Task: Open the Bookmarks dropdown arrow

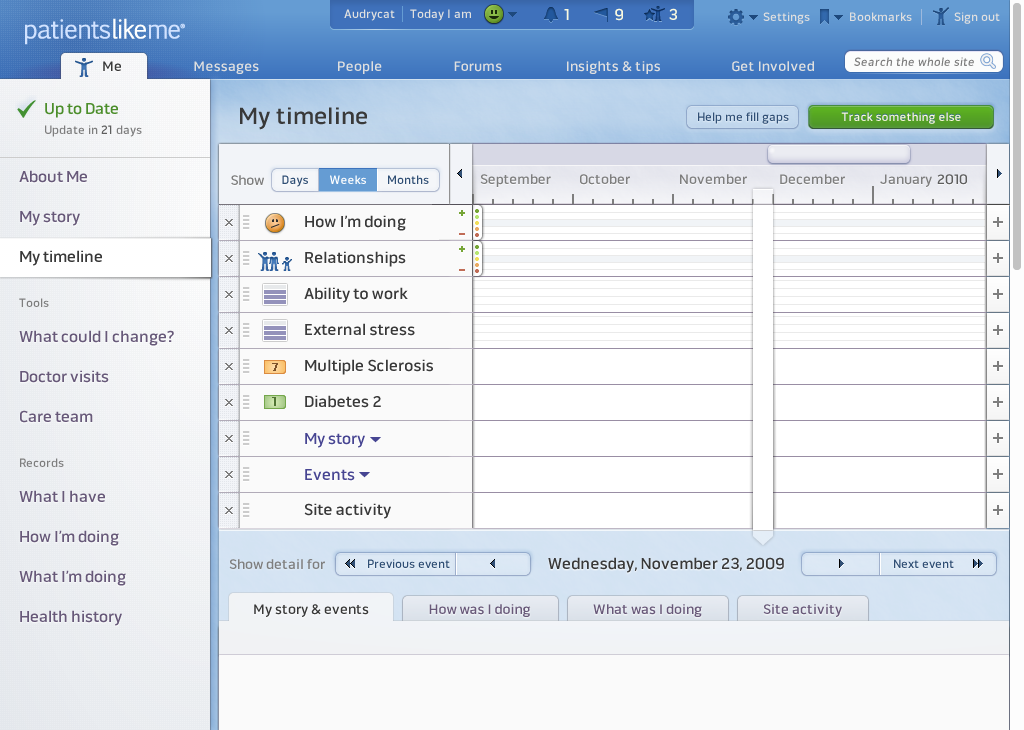Action: pyautogui.click(x=838, y=18)
